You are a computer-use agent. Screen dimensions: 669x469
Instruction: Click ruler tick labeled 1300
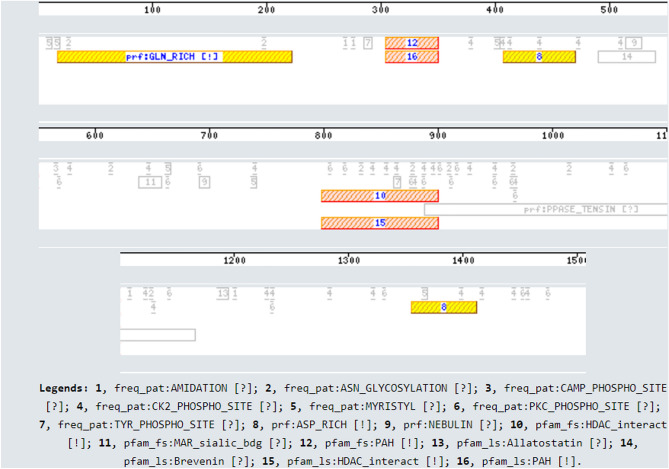[x=348, y=260]
